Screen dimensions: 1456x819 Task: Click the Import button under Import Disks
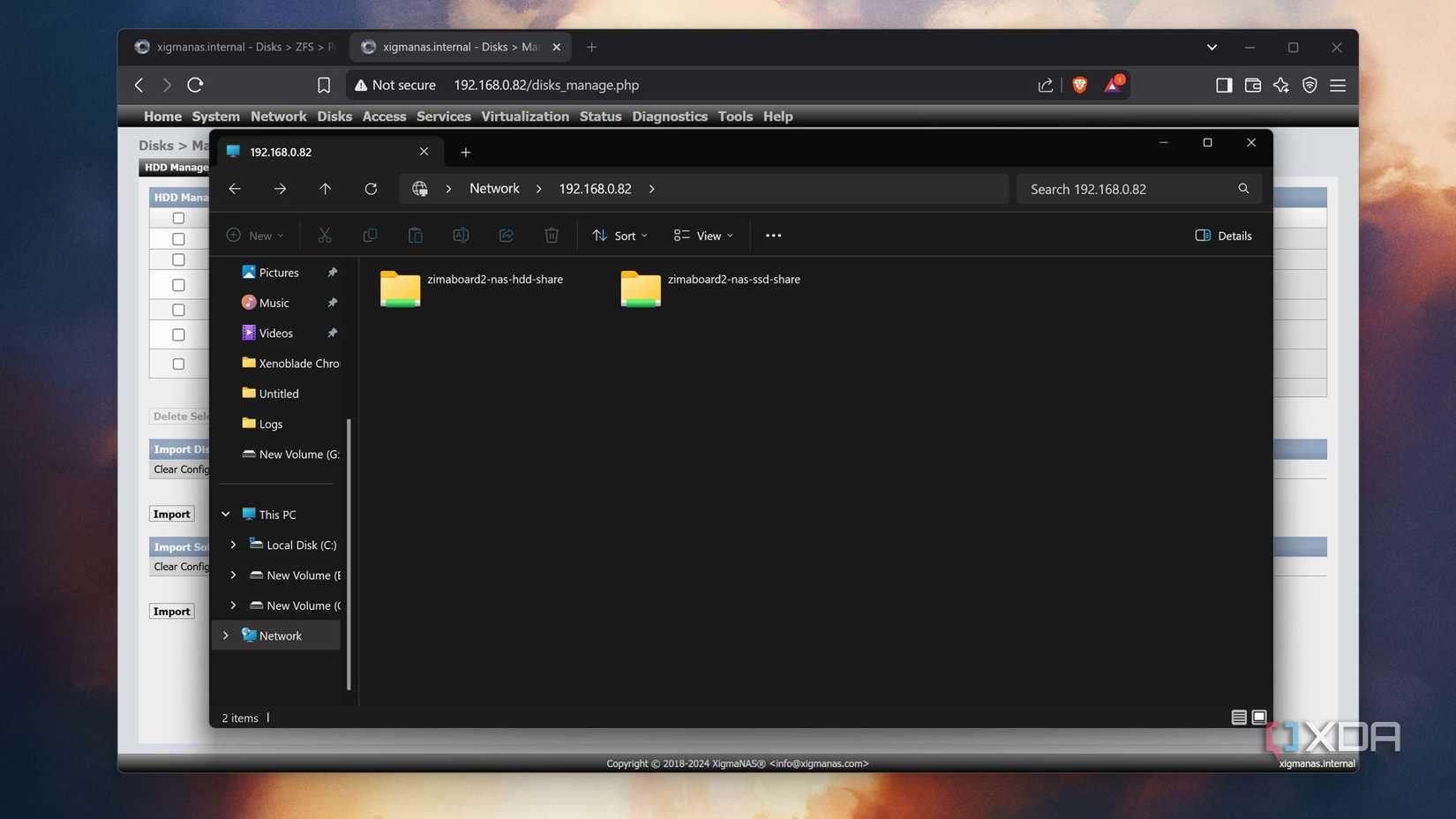pos(171,514)
